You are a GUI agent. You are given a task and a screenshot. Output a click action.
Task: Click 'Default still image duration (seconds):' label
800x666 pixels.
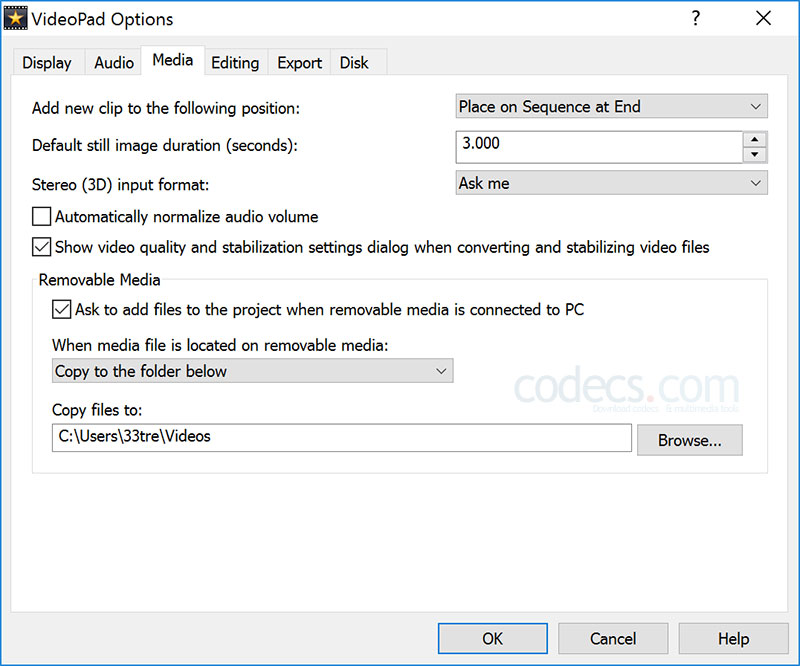point(165,145)
